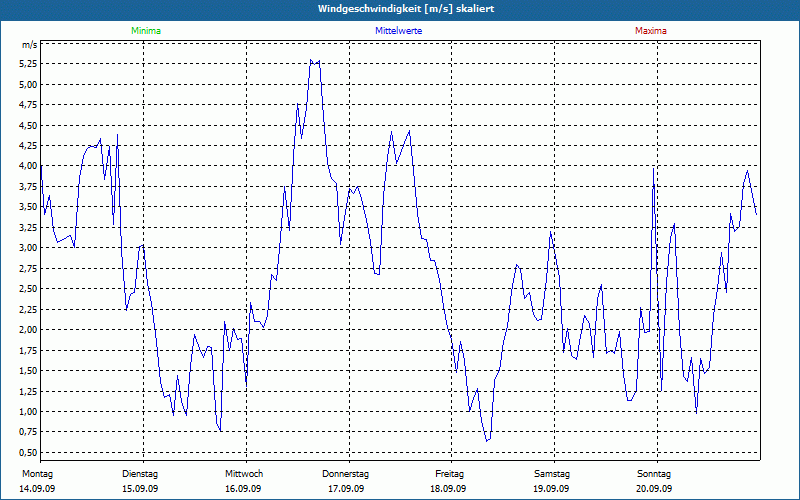Click the Freitag day label

coord(449,474)
